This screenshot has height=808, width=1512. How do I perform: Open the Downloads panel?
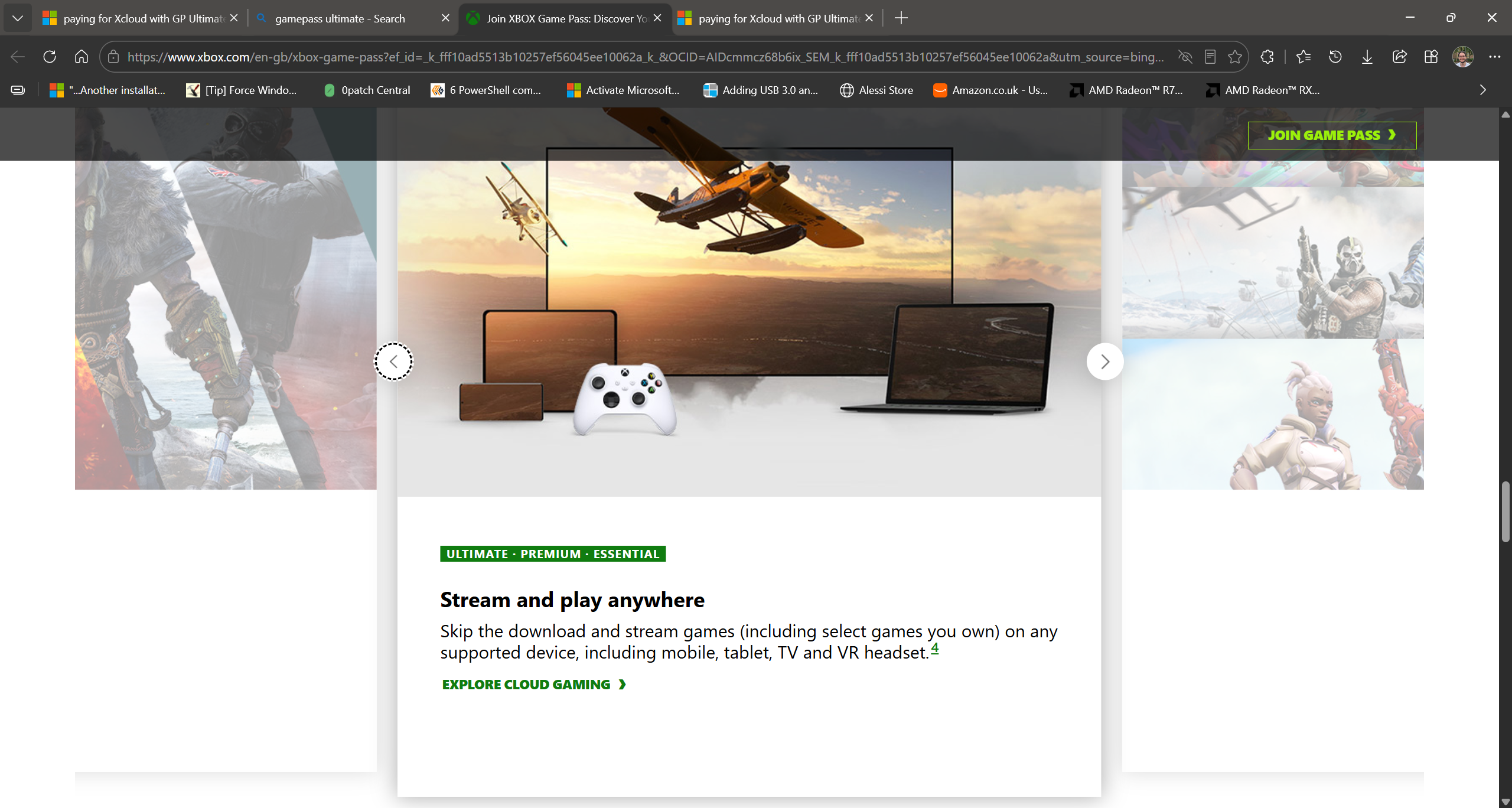tap(1367, 57)
